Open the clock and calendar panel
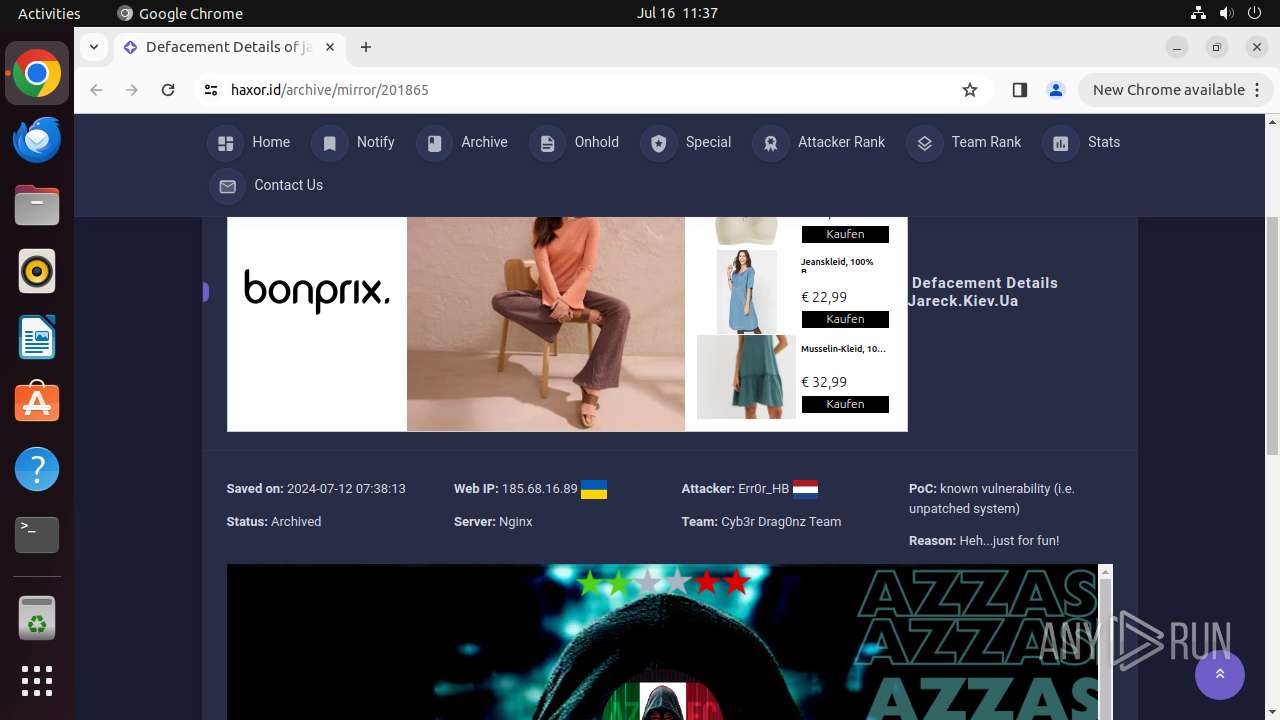The height and width of the screenshot is (720, 1280). 677,13
